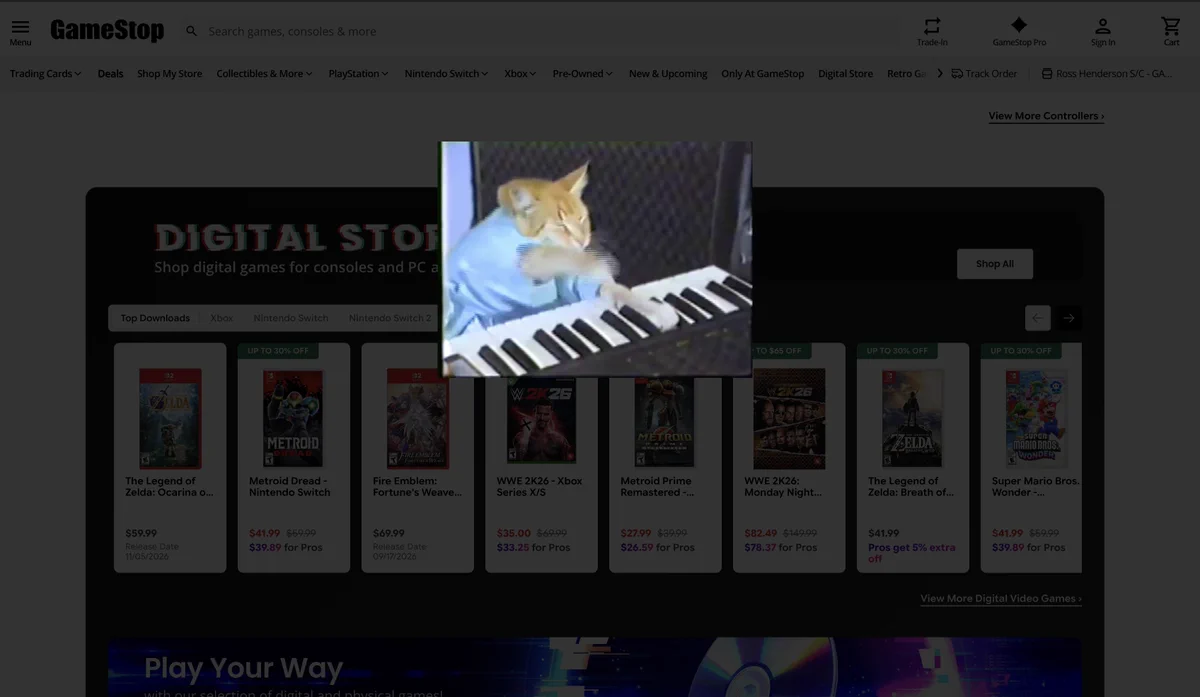The width and height of the screenshot is (1200, 697).
Task: Click the Sign In person icon
Action: click(1103, 25)
